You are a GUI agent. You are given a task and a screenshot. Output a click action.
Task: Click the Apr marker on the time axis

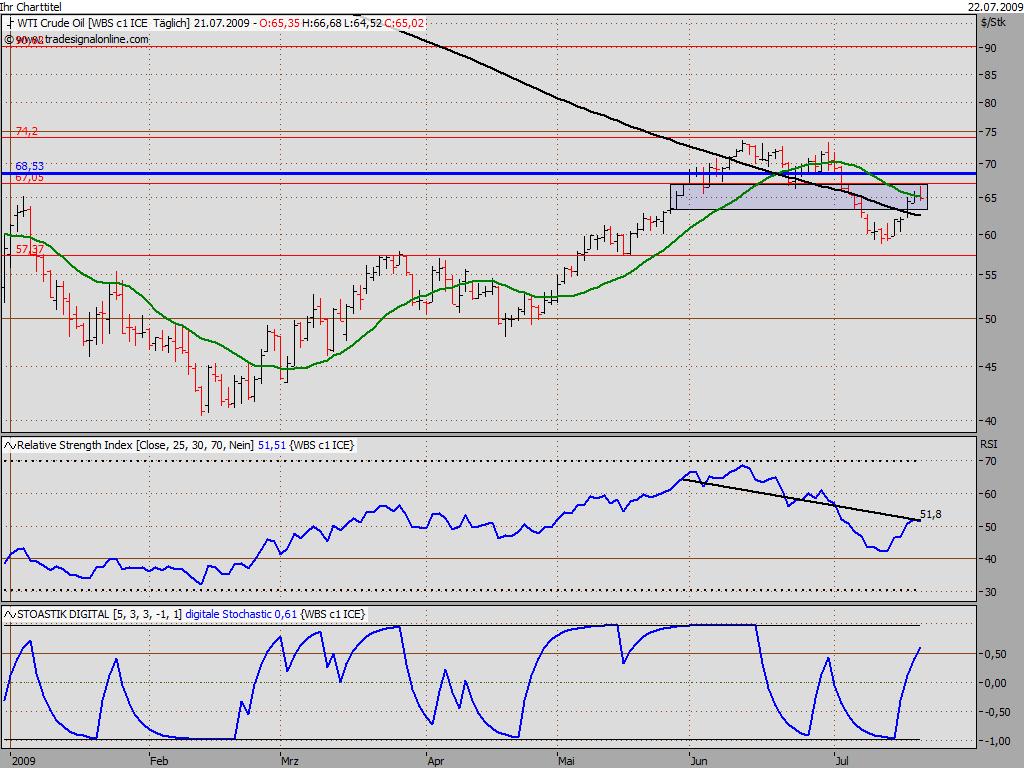click(436, 761)
